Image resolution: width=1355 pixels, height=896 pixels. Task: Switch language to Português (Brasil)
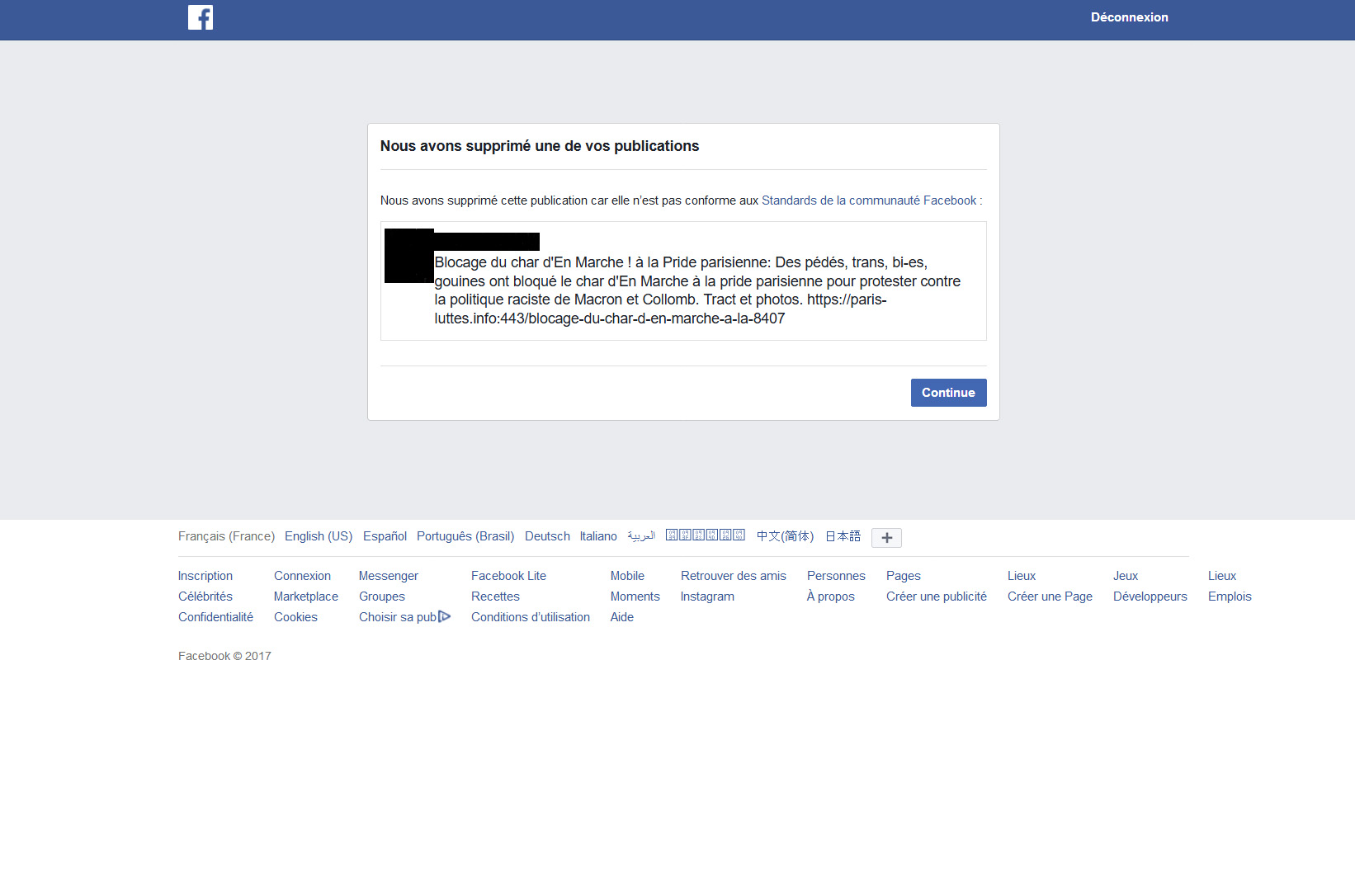pos(465,536)
